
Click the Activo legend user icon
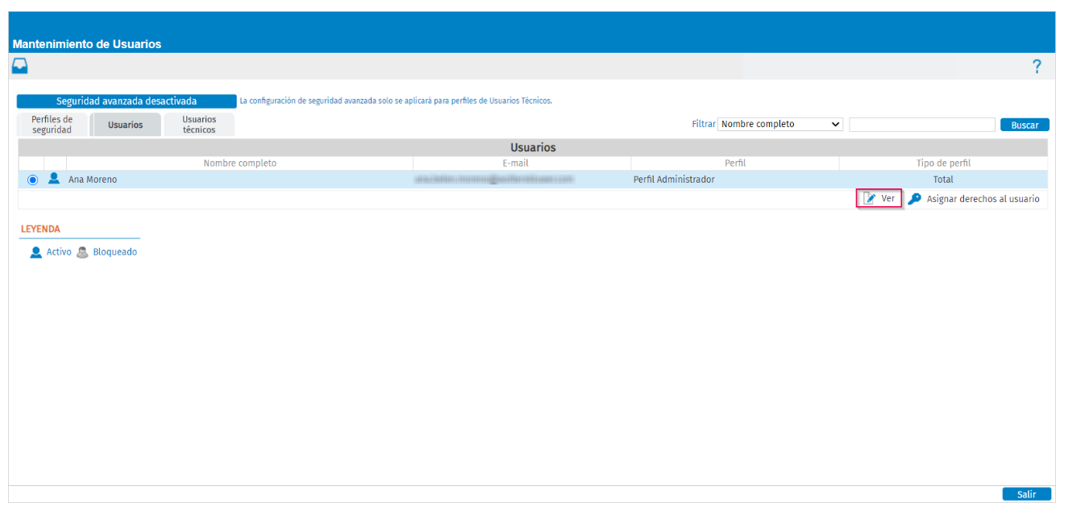tap(36, 253)
